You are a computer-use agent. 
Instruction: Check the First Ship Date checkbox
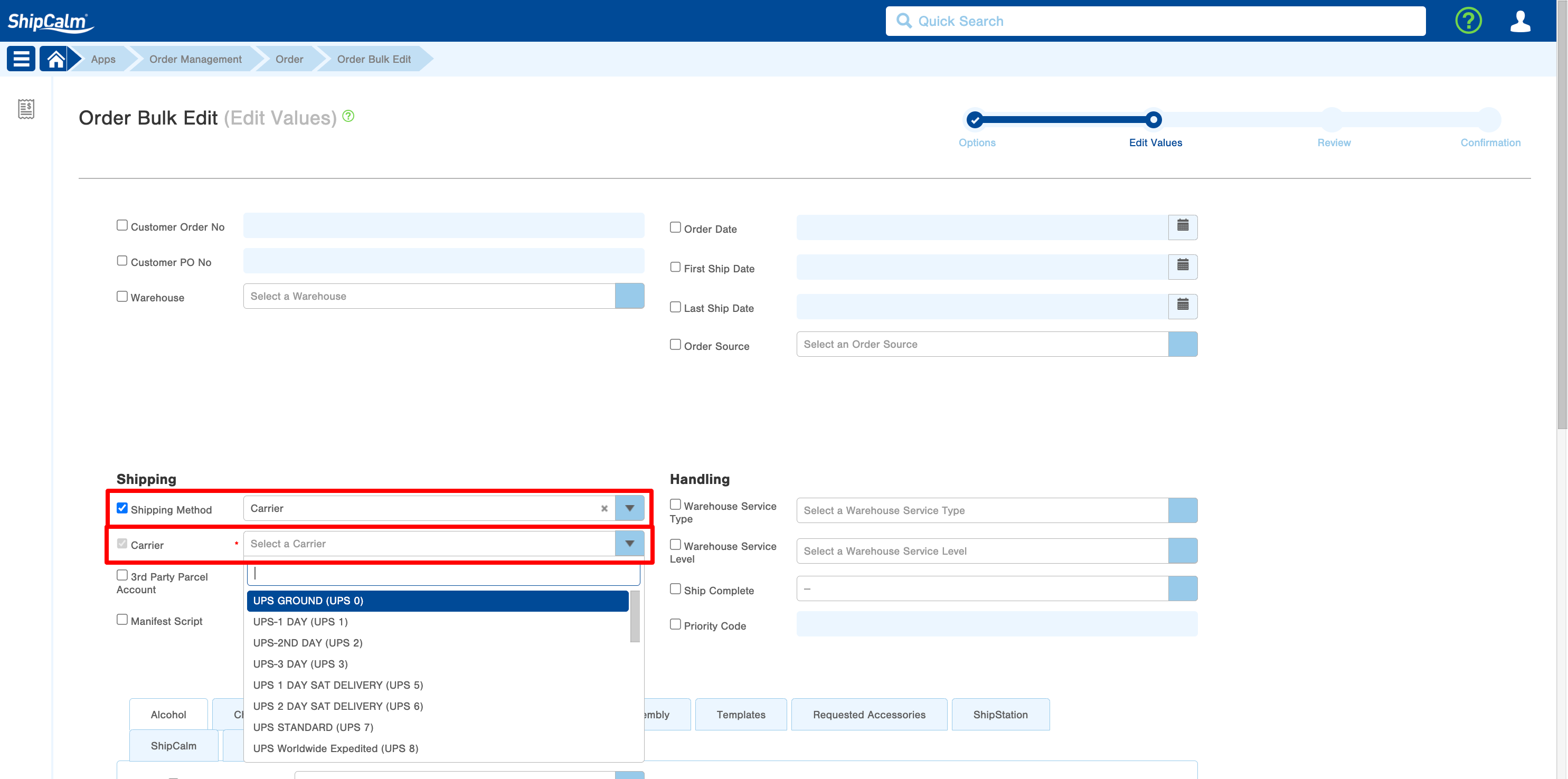[x=675, y=267]
